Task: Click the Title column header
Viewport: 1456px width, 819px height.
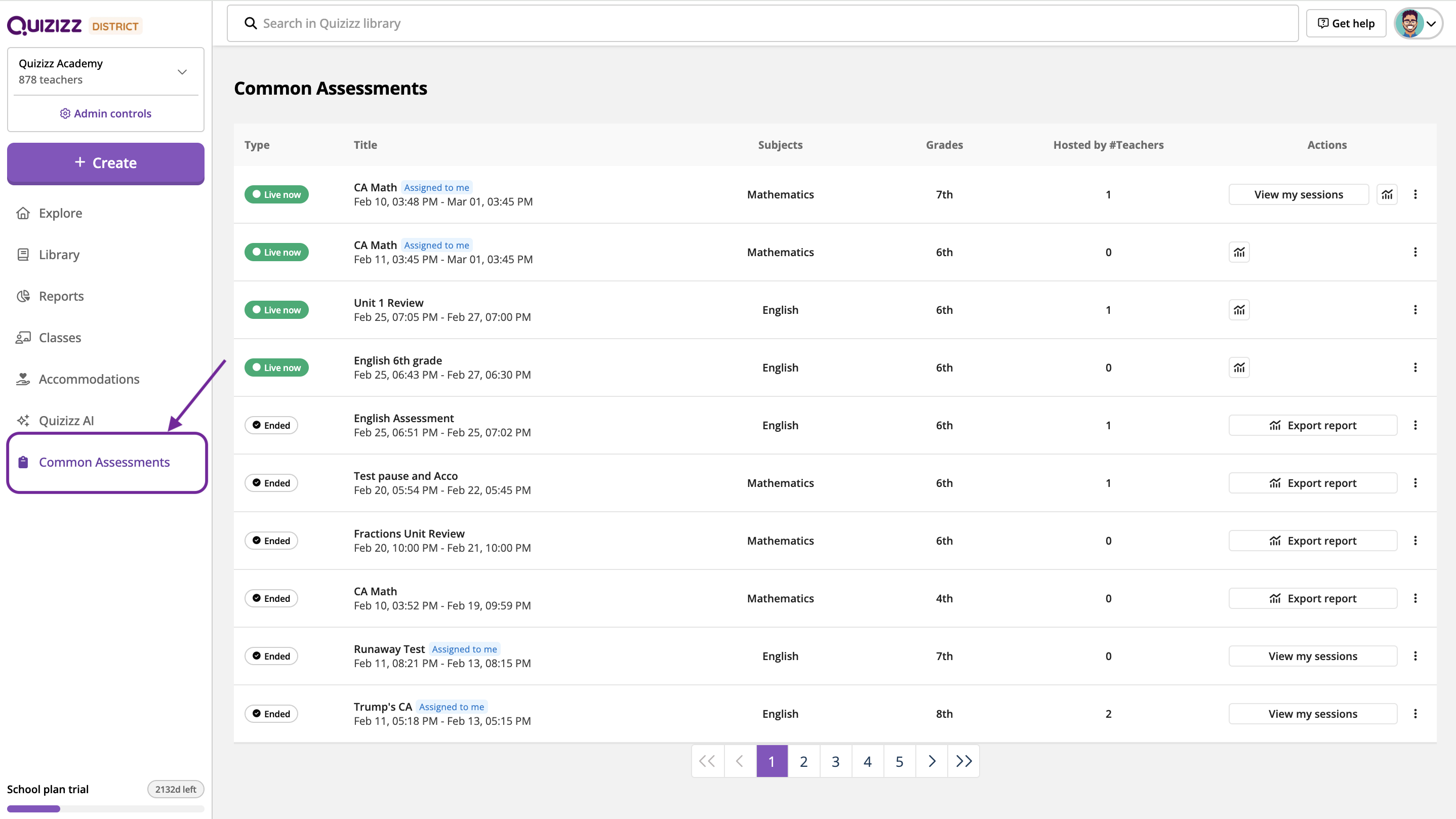Action: (365, 145)
